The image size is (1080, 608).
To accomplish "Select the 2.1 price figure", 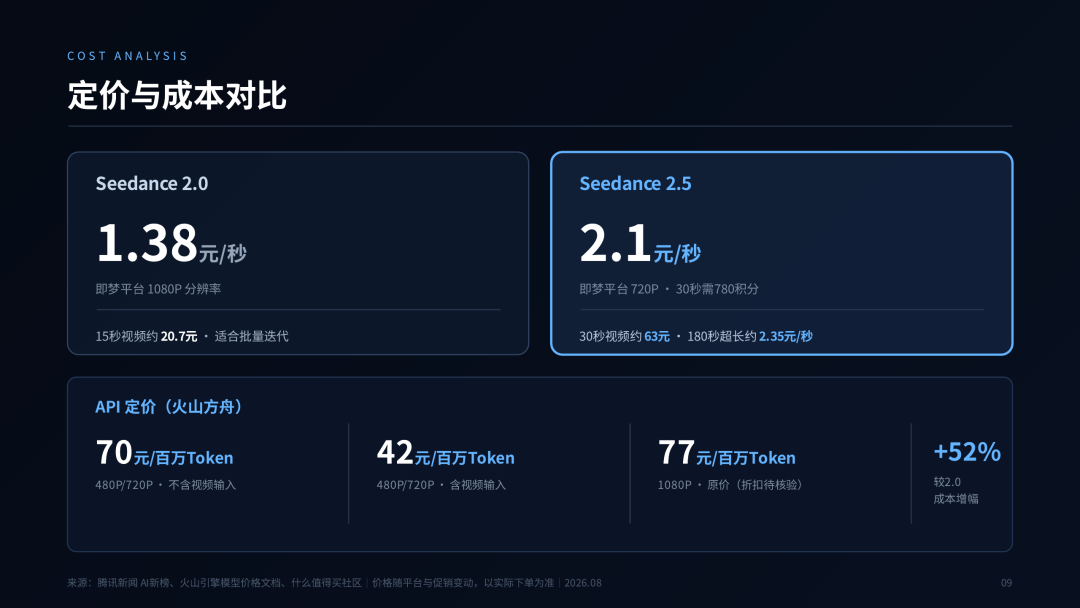I will [615, 243].
